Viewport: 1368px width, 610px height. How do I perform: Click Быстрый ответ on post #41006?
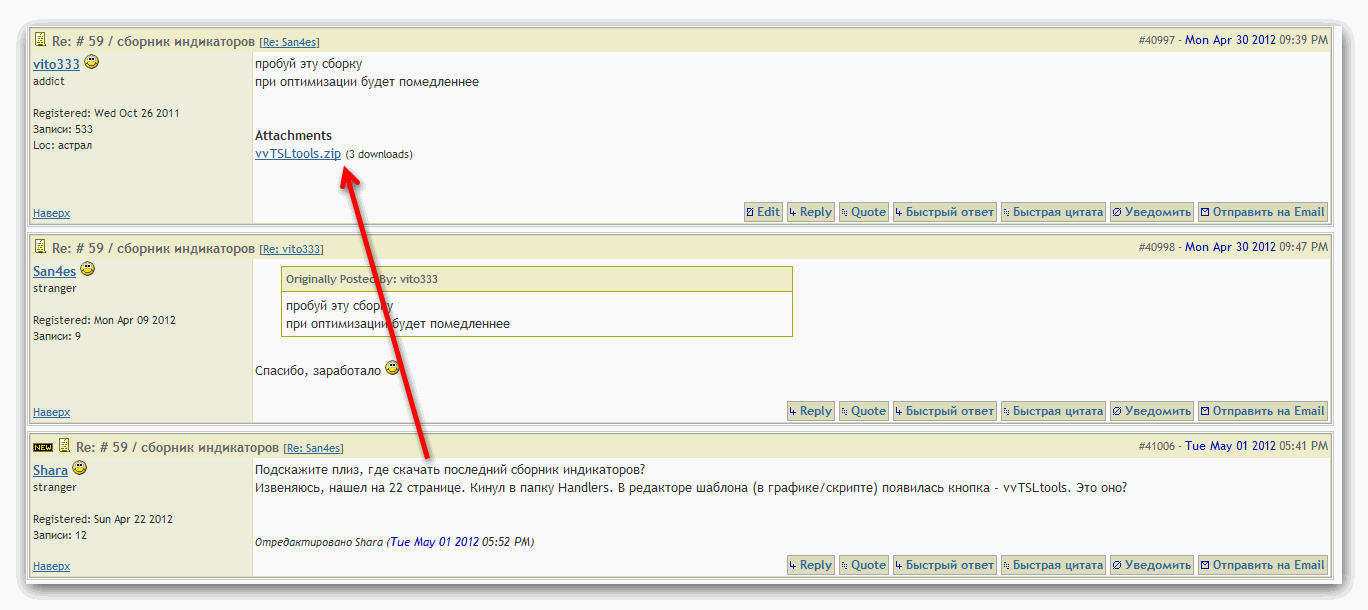(x=945, y=565)
